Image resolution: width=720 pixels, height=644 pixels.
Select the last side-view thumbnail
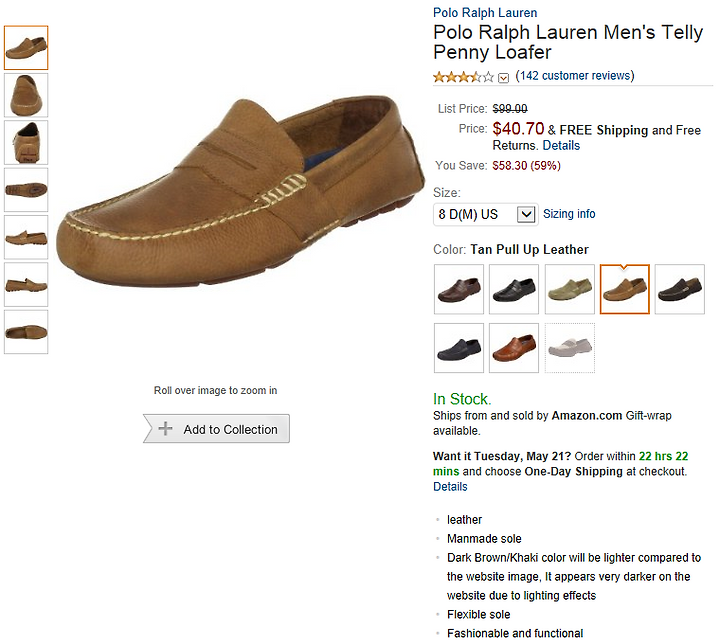click(x=26, y=331)
